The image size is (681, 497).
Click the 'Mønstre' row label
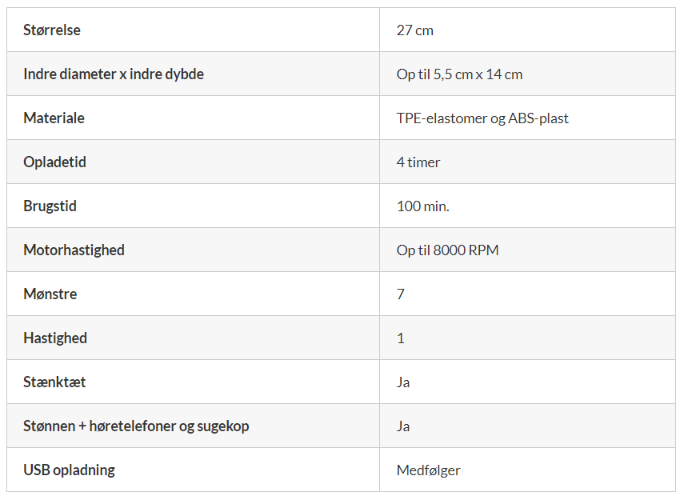(x=50, y=294)
